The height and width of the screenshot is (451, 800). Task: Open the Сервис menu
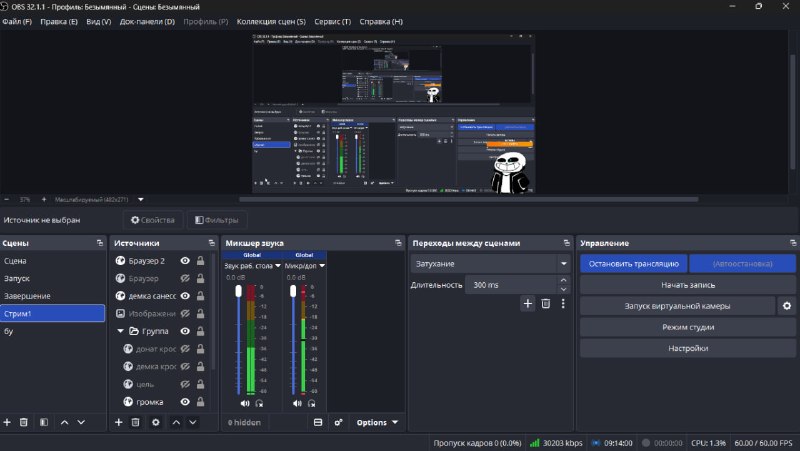(332, 21)
